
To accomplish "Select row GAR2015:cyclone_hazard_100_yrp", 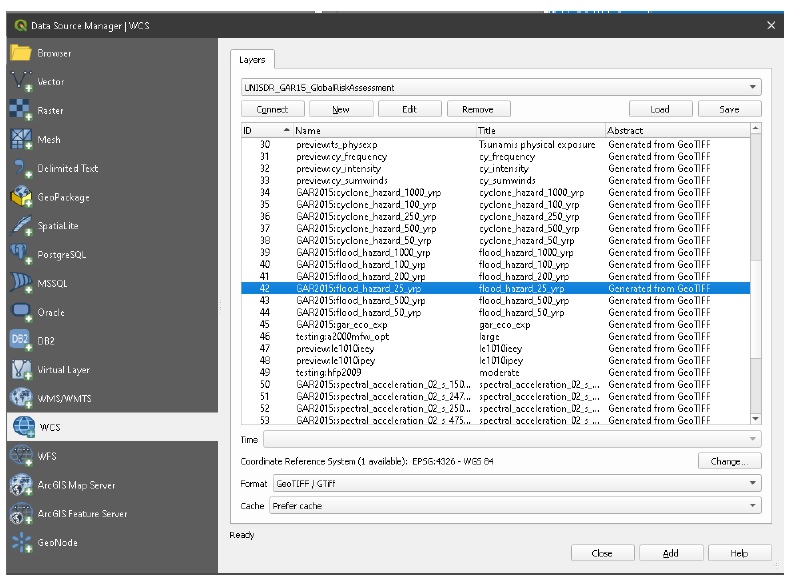I will (x=496, y=205).
